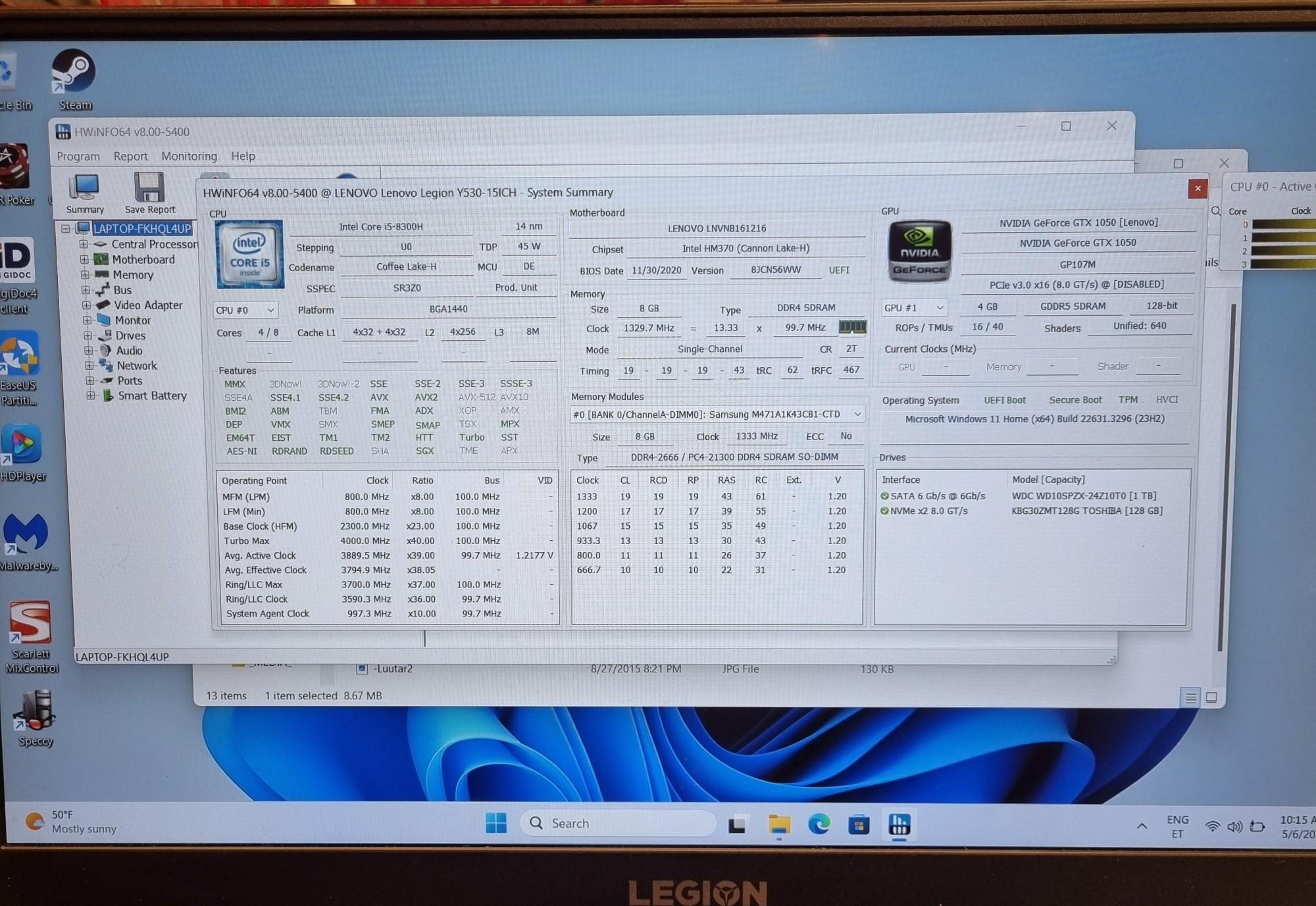Close the System Summary window
Screen dimensions: 1316x906
pyautogui.click(x=1198, y=189)
